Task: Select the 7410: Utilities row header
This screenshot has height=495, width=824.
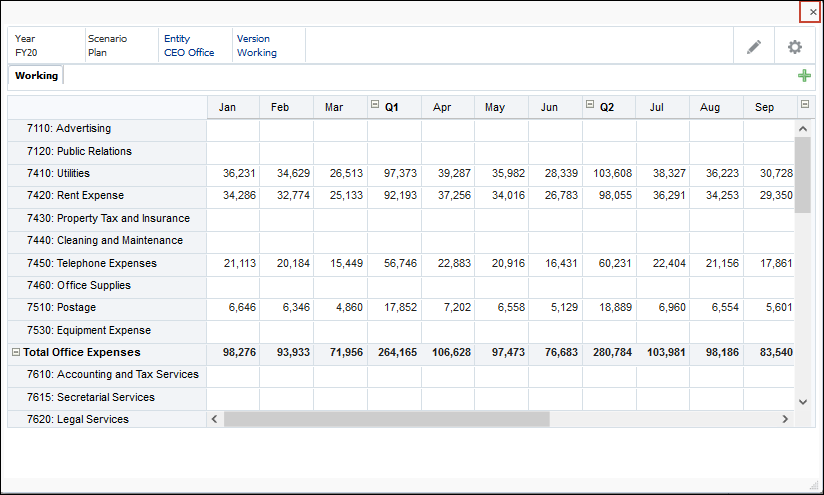Action: [73, 173]
